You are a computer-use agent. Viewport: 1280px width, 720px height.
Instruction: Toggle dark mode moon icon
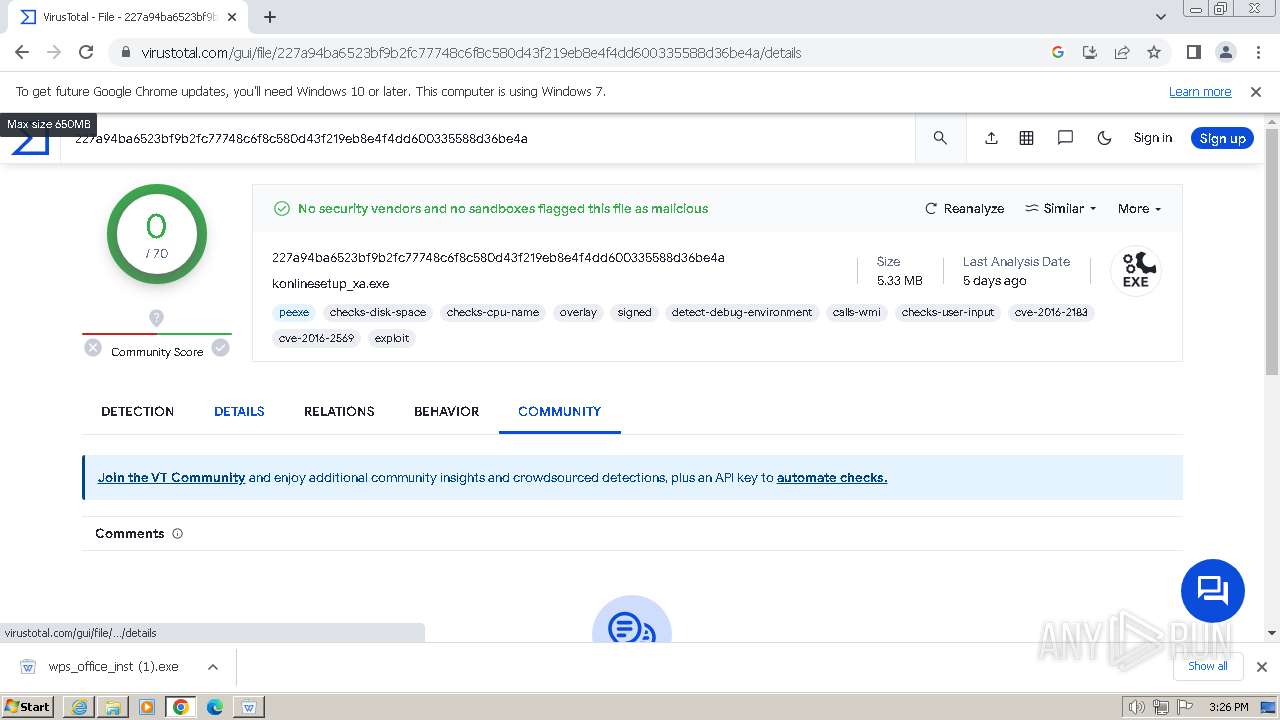click(1104, 138)
